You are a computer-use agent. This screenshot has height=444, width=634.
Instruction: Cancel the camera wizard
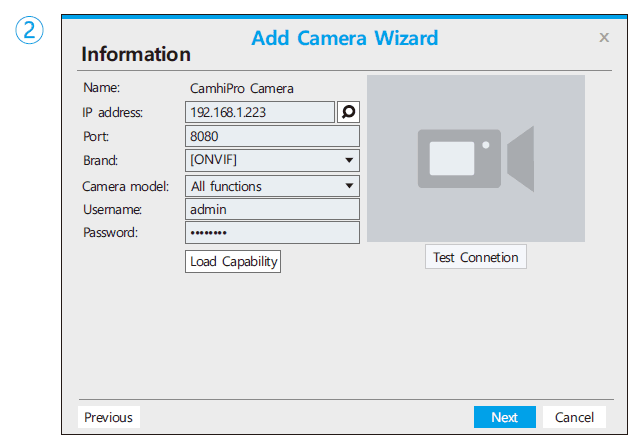[574, 417]
